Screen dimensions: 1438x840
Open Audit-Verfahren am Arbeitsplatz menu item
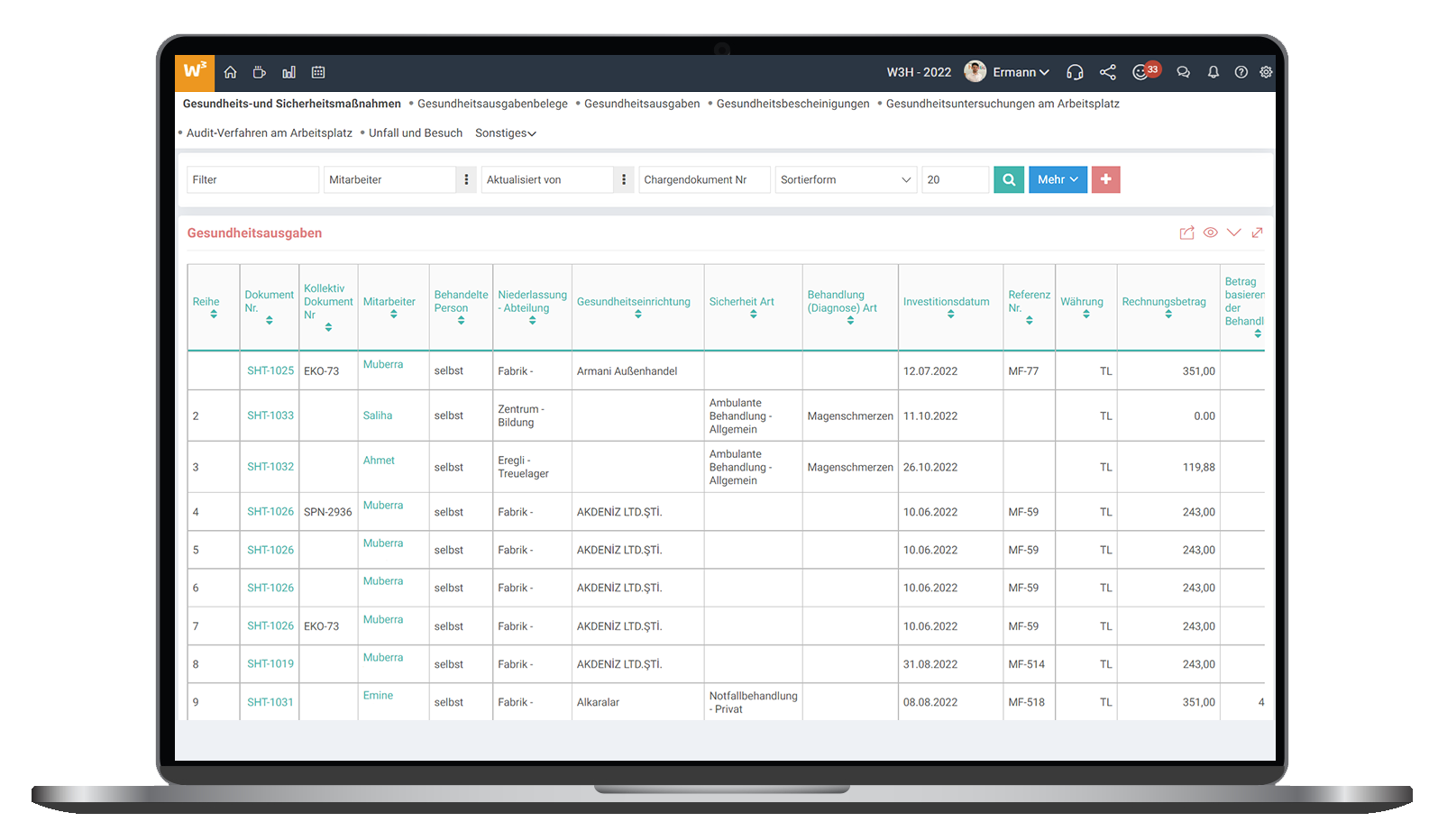270,132
